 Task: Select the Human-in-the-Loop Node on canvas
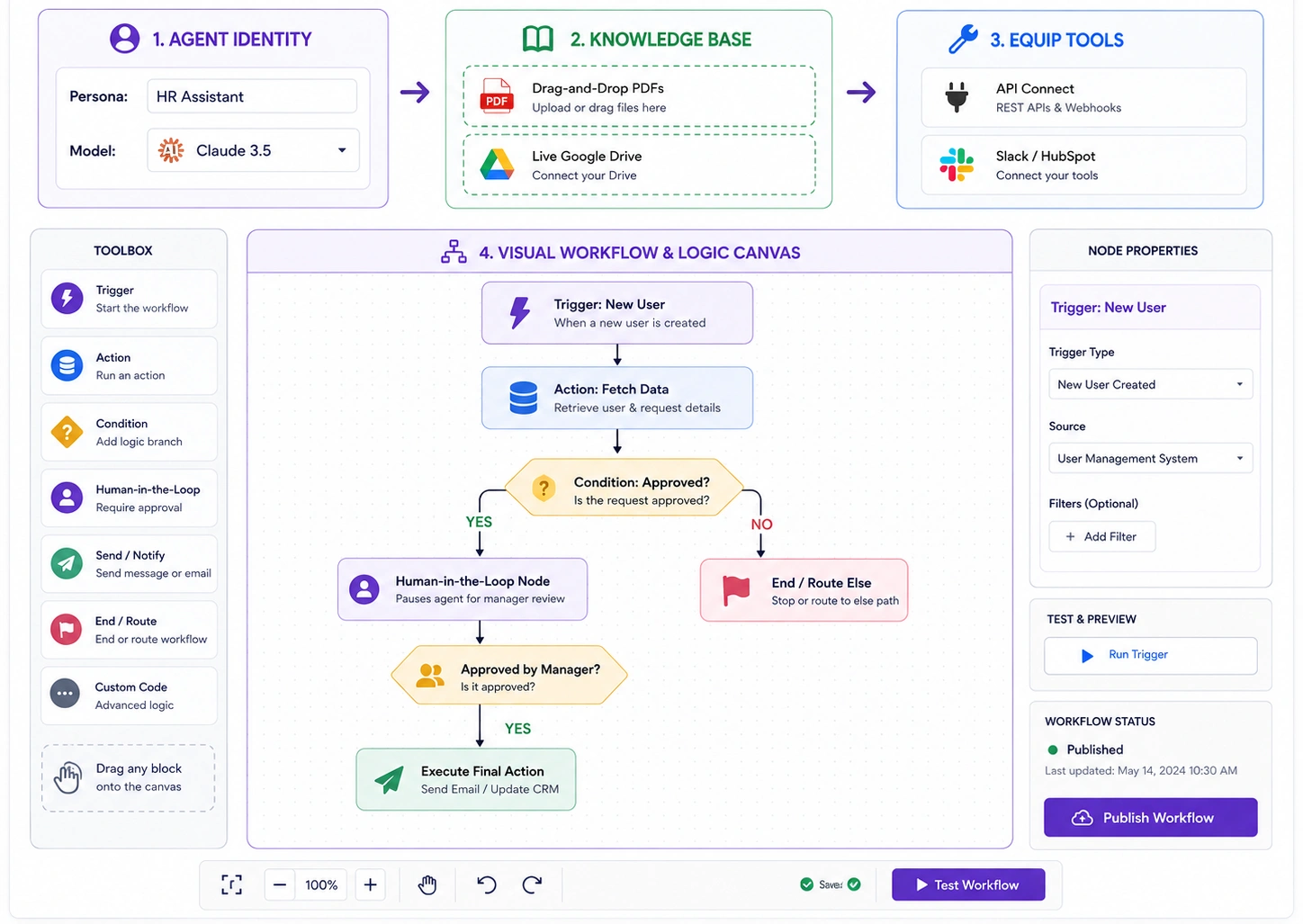pos(463,589)
